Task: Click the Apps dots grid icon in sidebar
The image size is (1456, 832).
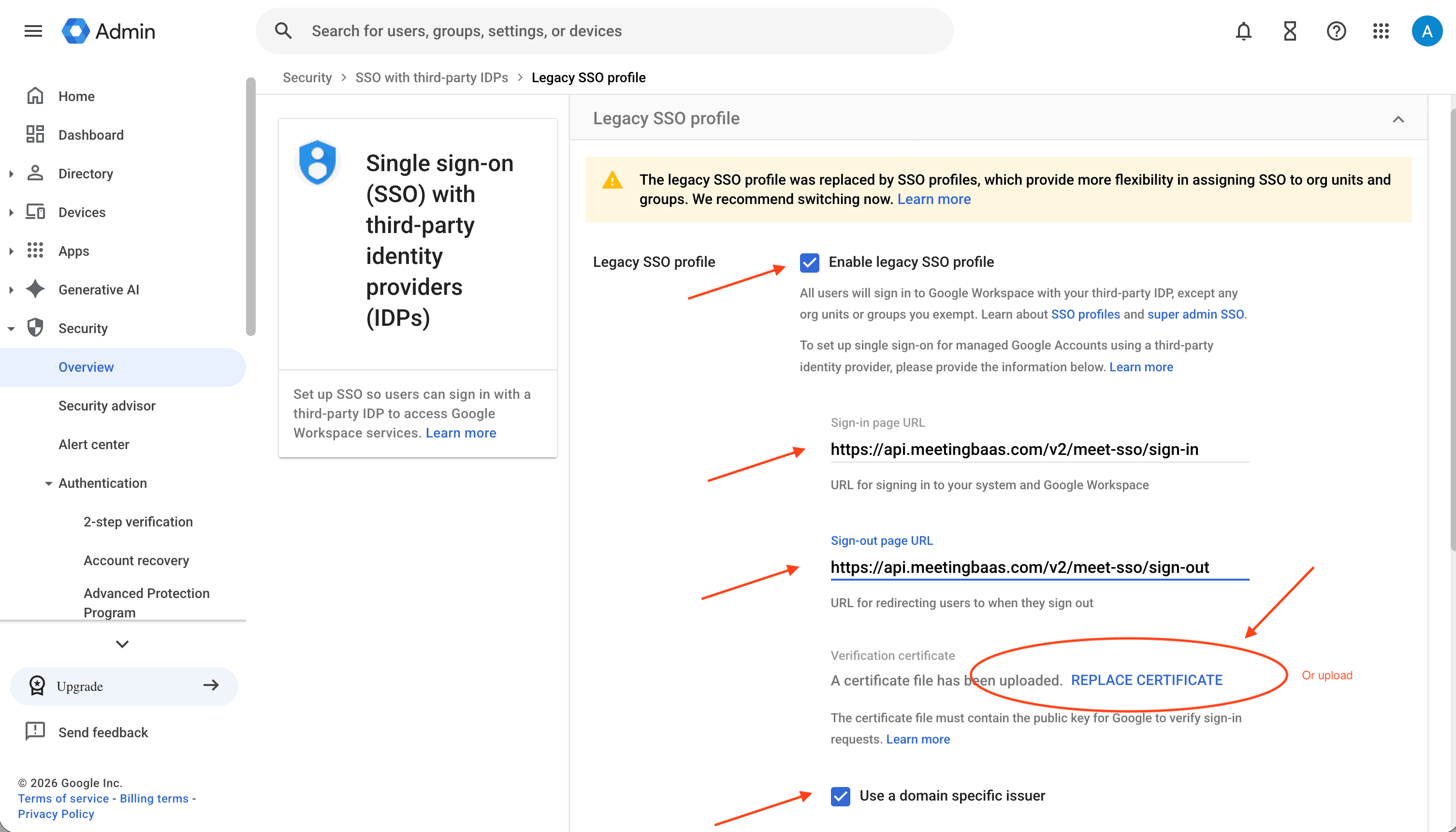Action: (35, 250)
